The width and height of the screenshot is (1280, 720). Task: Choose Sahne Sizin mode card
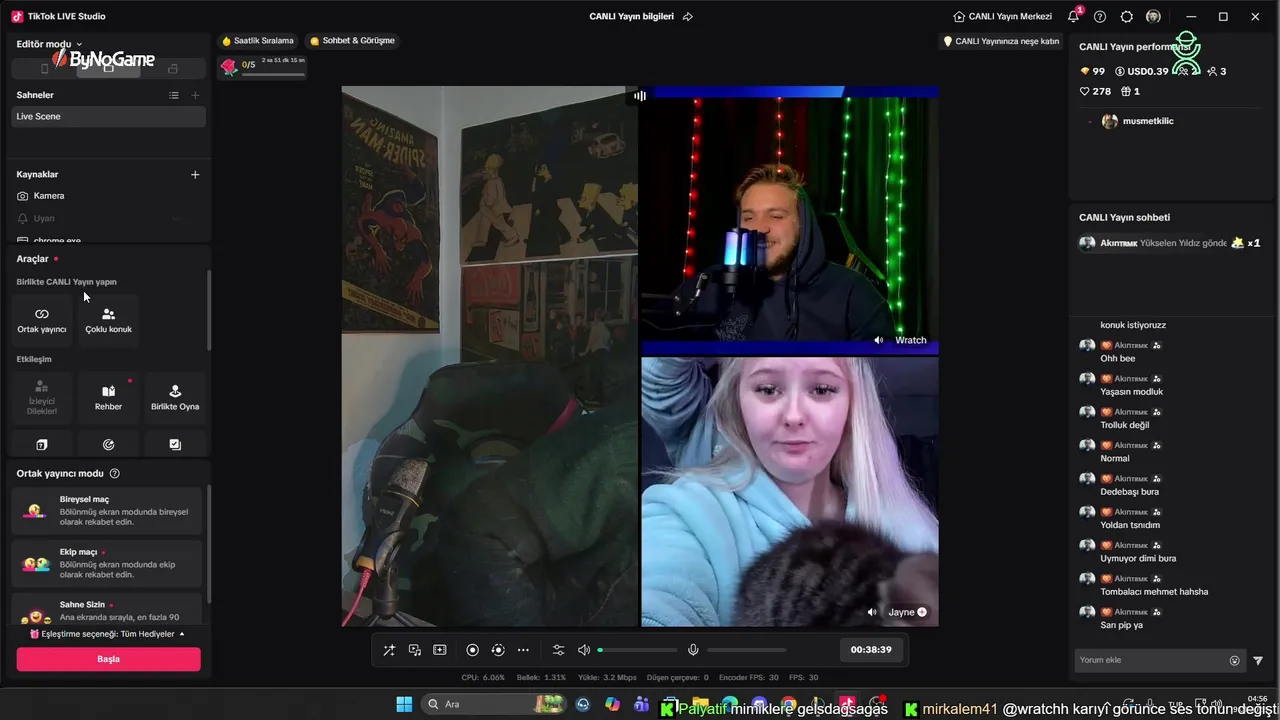coord(108,609)
